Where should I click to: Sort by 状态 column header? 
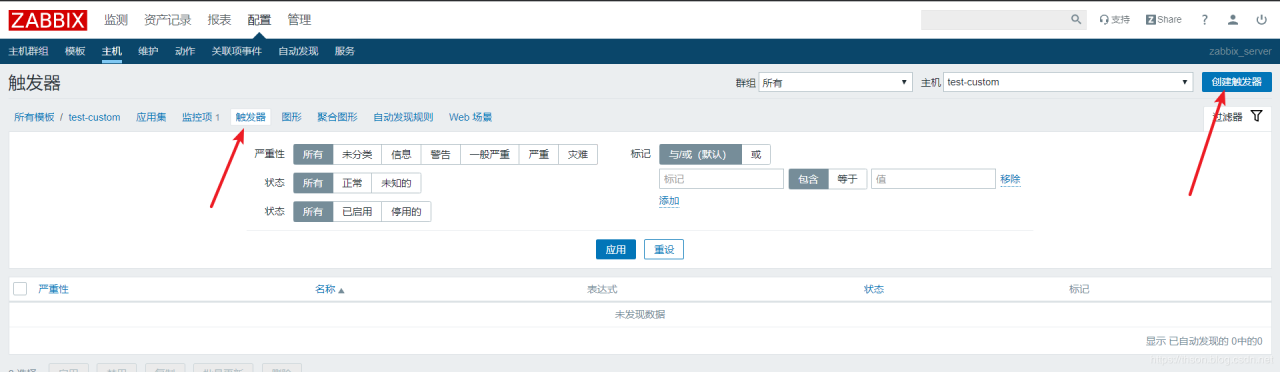coord(874,289)
